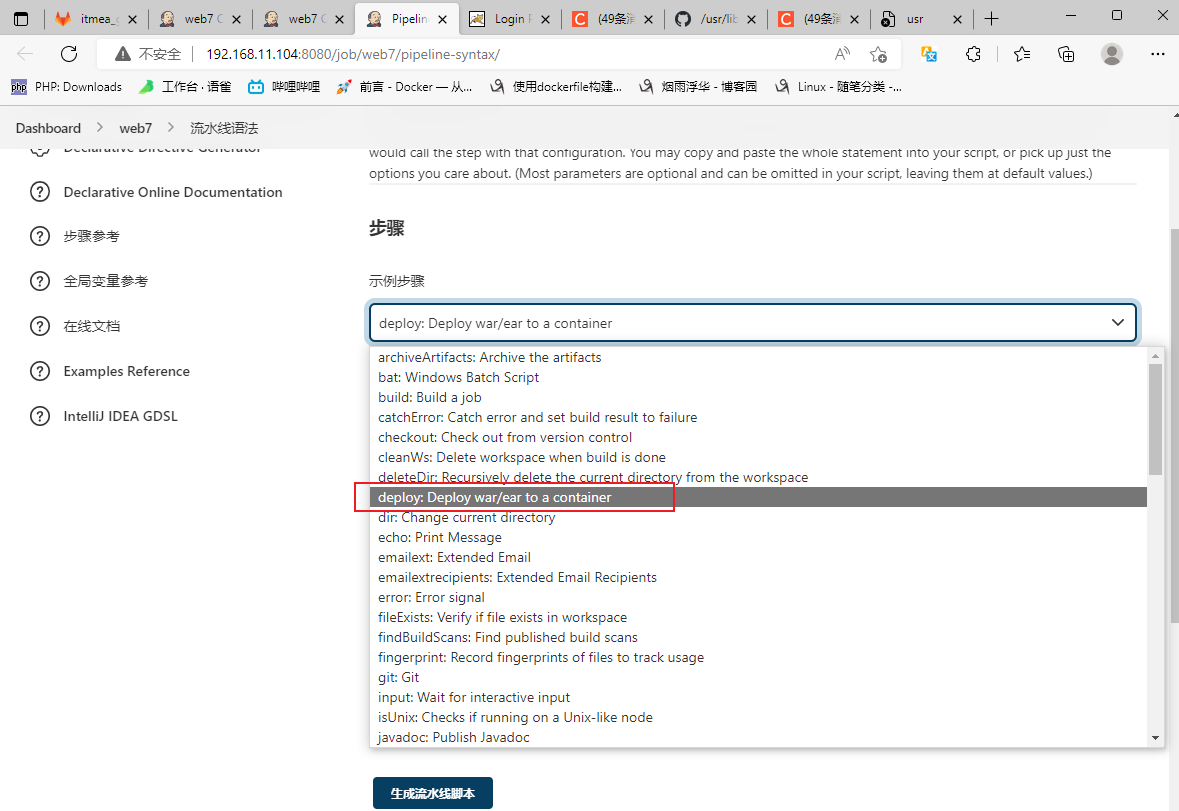Select deploy: Deploy war/ear to a container
The width and height of the screenshot is (1179, 811).
[x=758, y=497]
